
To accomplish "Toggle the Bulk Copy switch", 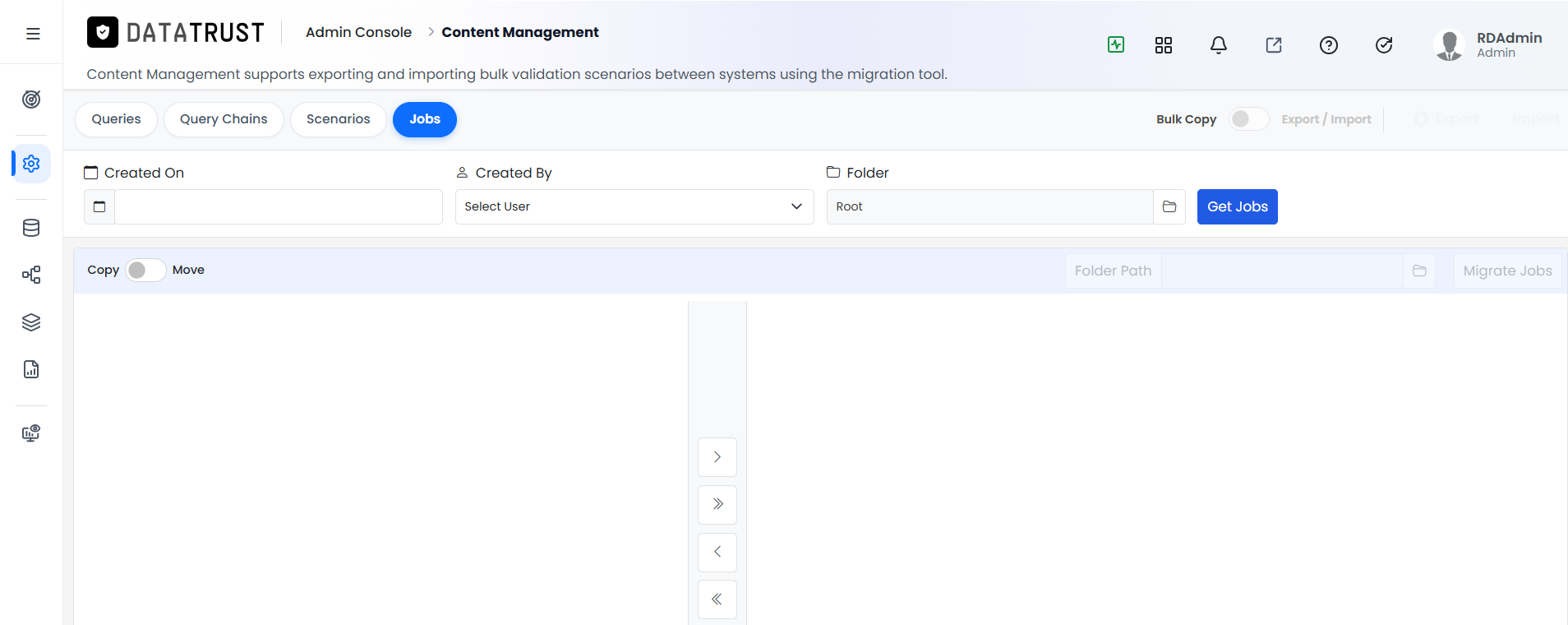I will pos(1249,119).
